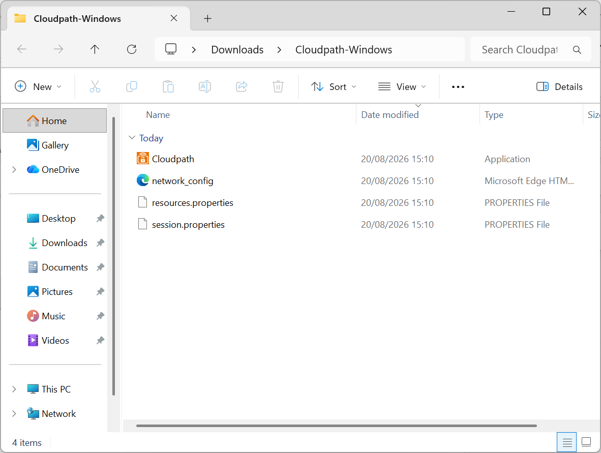Image resolution: width=601 pixels, height=453 pixels.
Task: Click Cloudpath-Windows in the address breadcrumb
Action: pos(343,49)
